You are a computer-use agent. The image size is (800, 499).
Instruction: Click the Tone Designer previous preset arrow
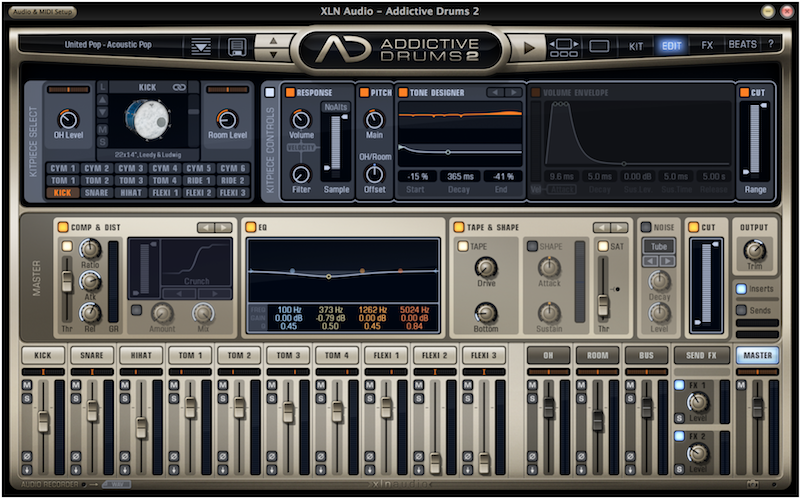(x=495, y=92)
